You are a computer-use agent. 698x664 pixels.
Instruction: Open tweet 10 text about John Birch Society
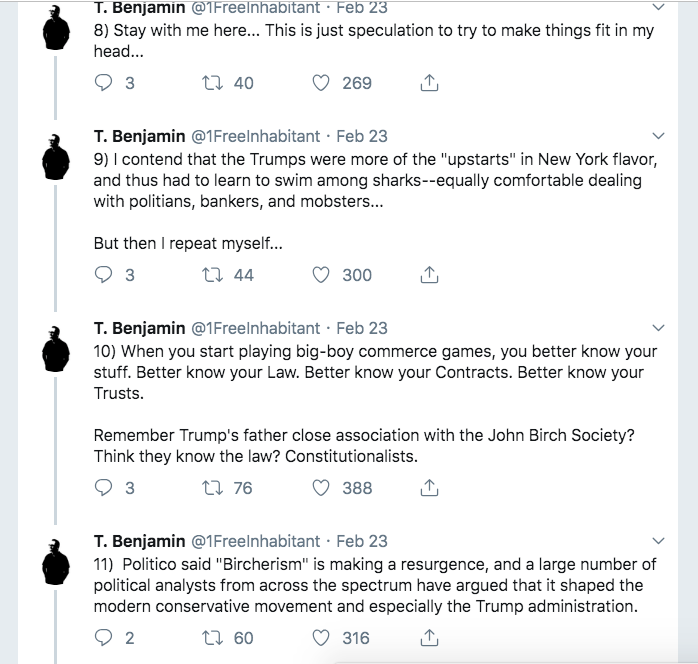[x=375, y=404]
